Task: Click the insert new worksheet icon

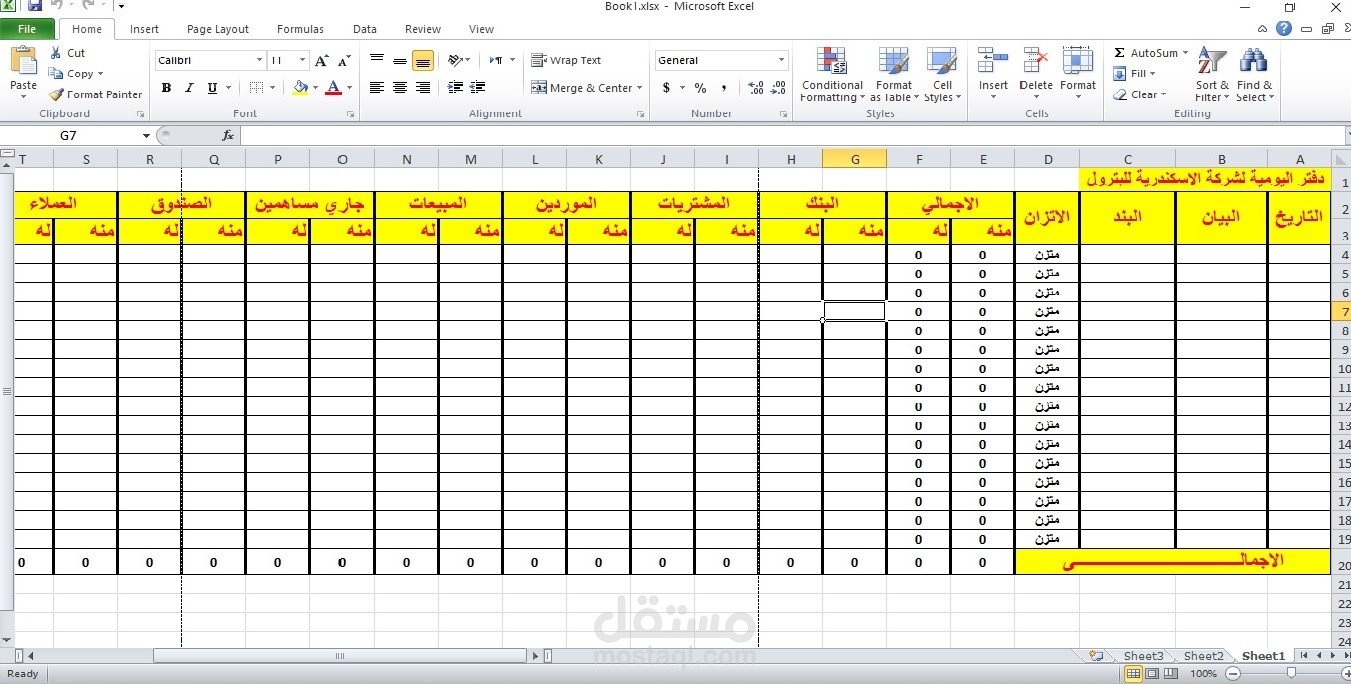Action: coord(1097,656)
